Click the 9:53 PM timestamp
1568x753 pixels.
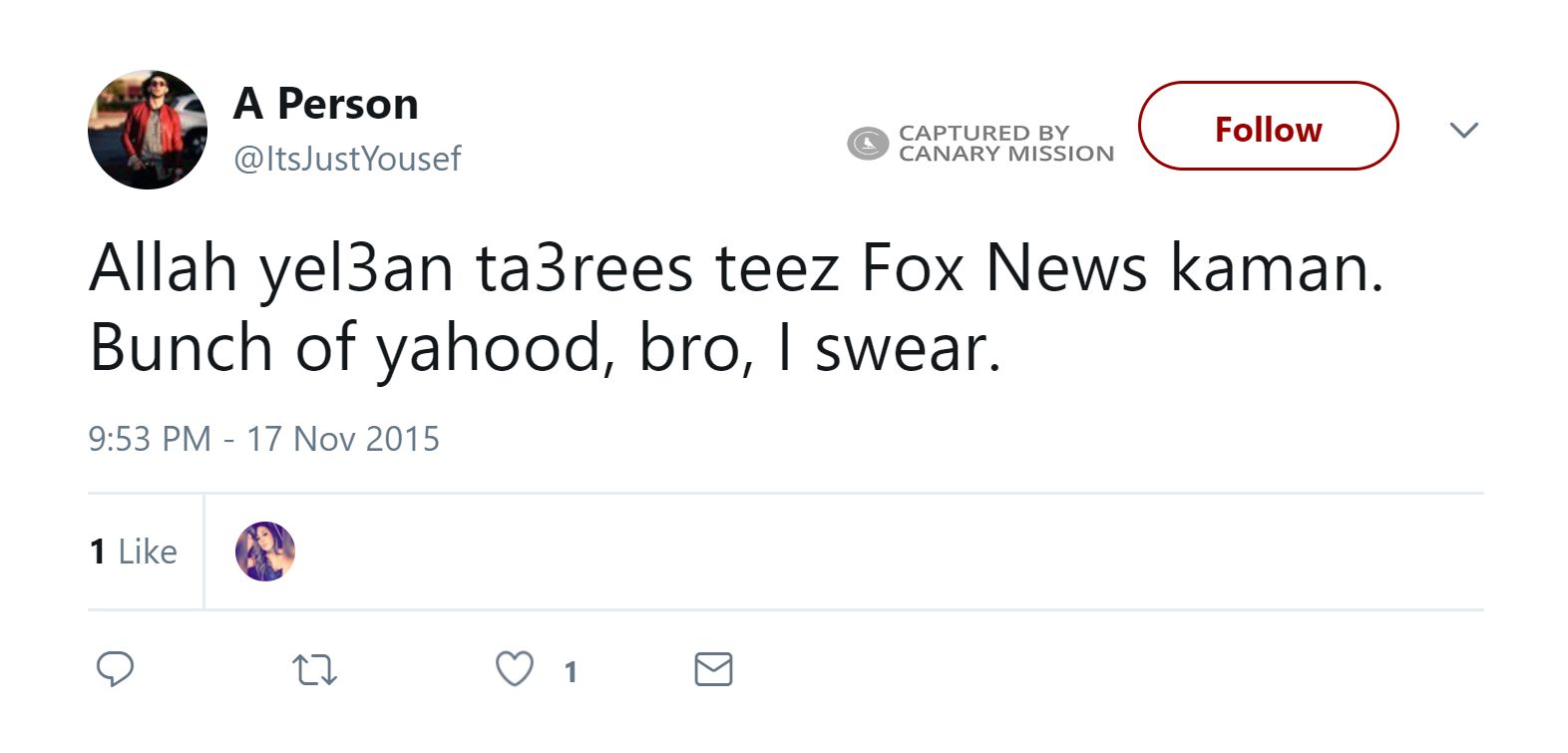click(x=150, y=439)
